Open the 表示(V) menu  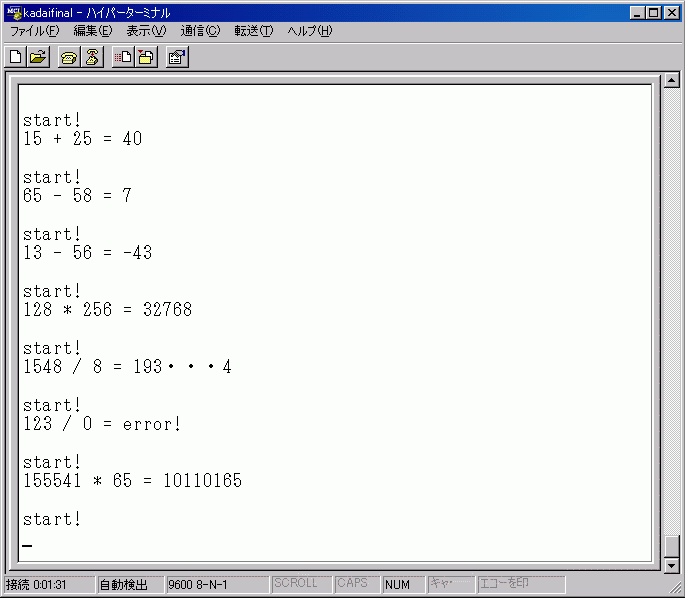point(146,31)
